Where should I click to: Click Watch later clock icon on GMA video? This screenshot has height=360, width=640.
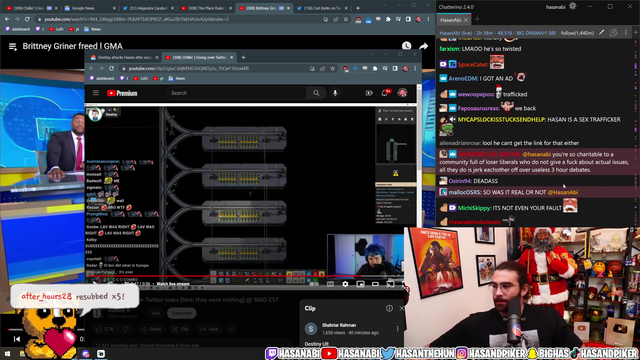click(406, 46)
